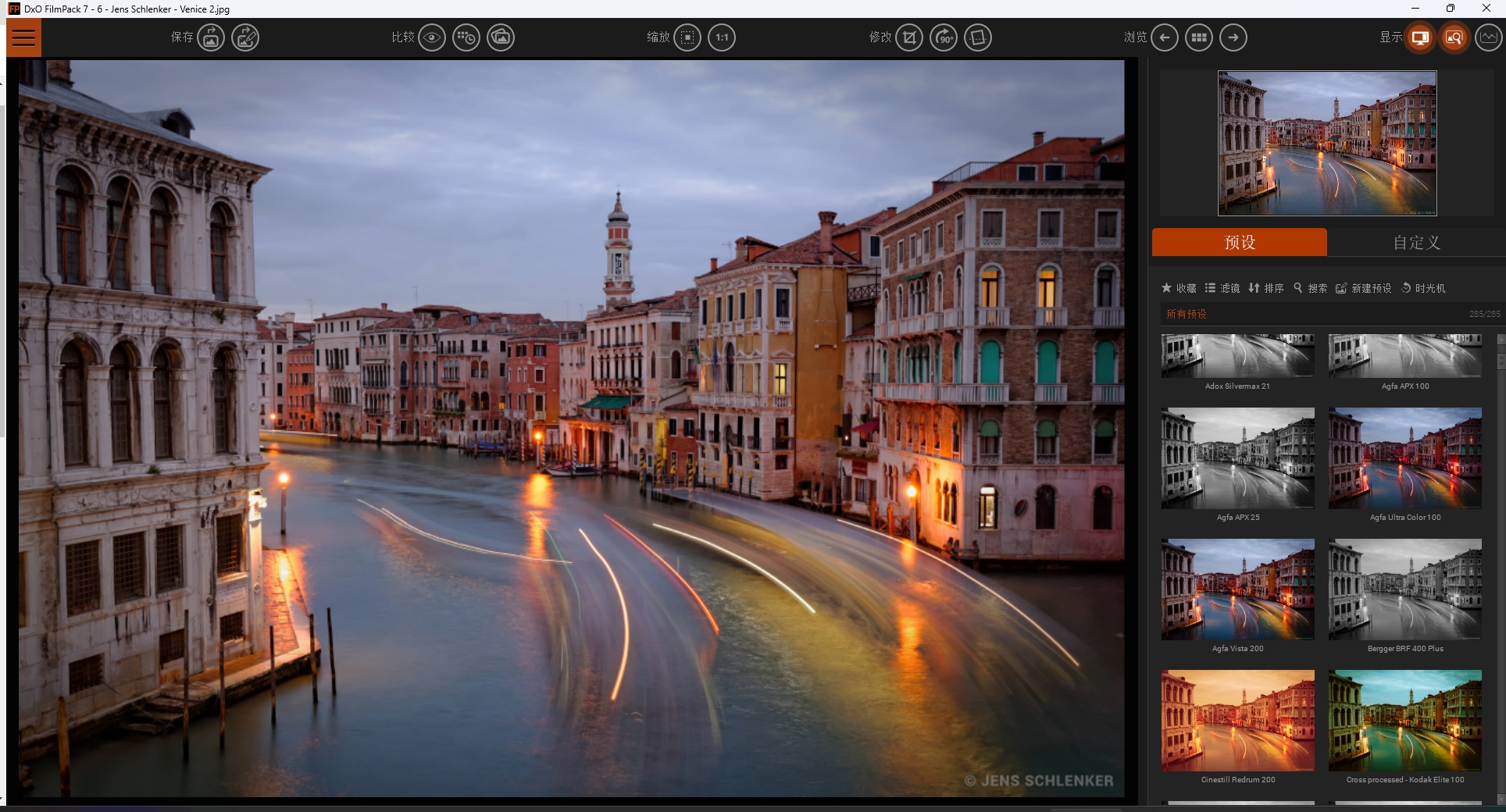Screen dimensions: 1506x812
Task: Click the navigator preview thumbnail
Action: (x=1327, y=143)
